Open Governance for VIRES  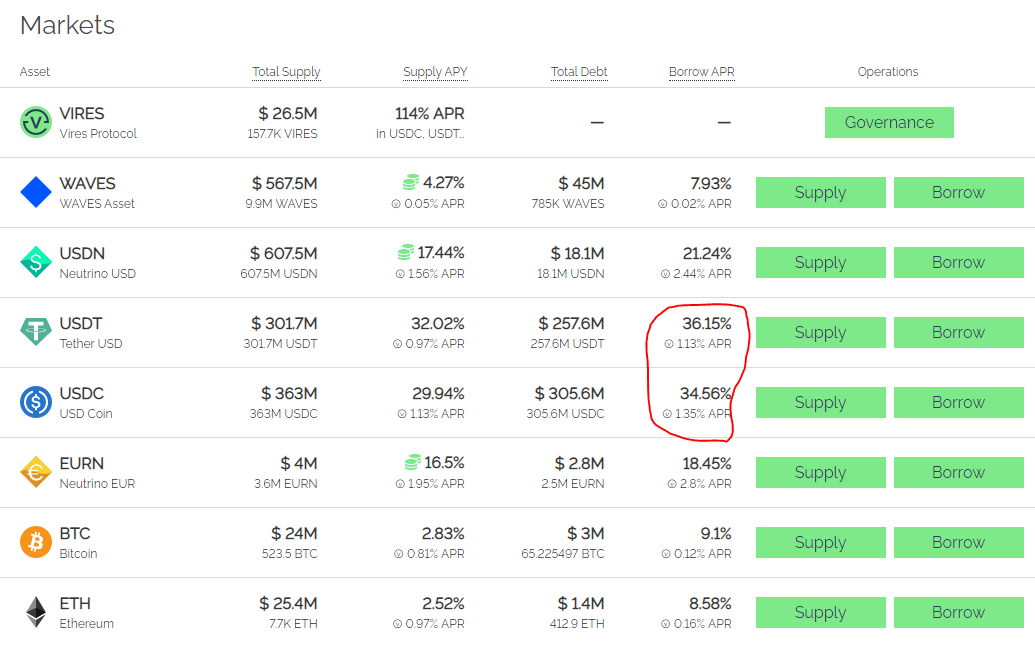point(889,122)
